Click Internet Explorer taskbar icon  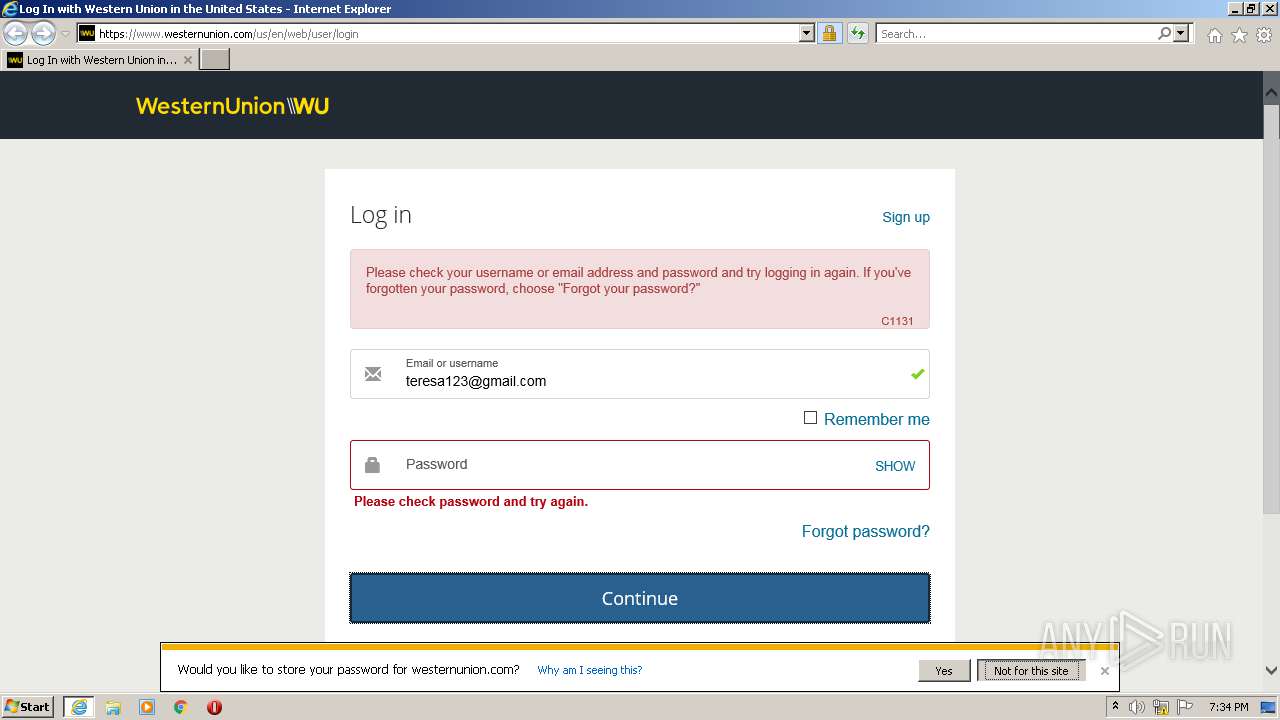coord(79,707)
